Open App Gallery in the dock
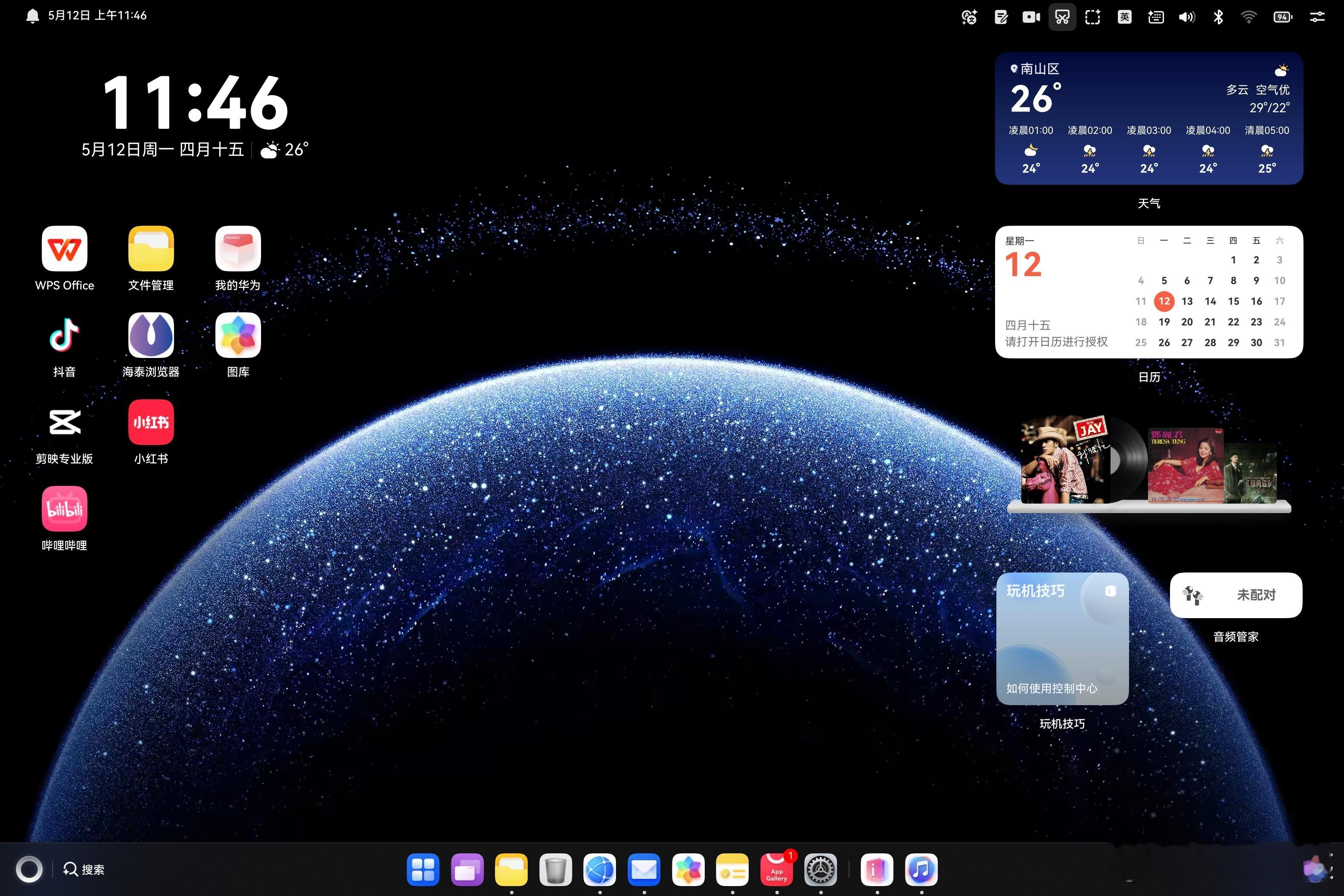Screen dimensions: 1344x896 pos(777,870)
